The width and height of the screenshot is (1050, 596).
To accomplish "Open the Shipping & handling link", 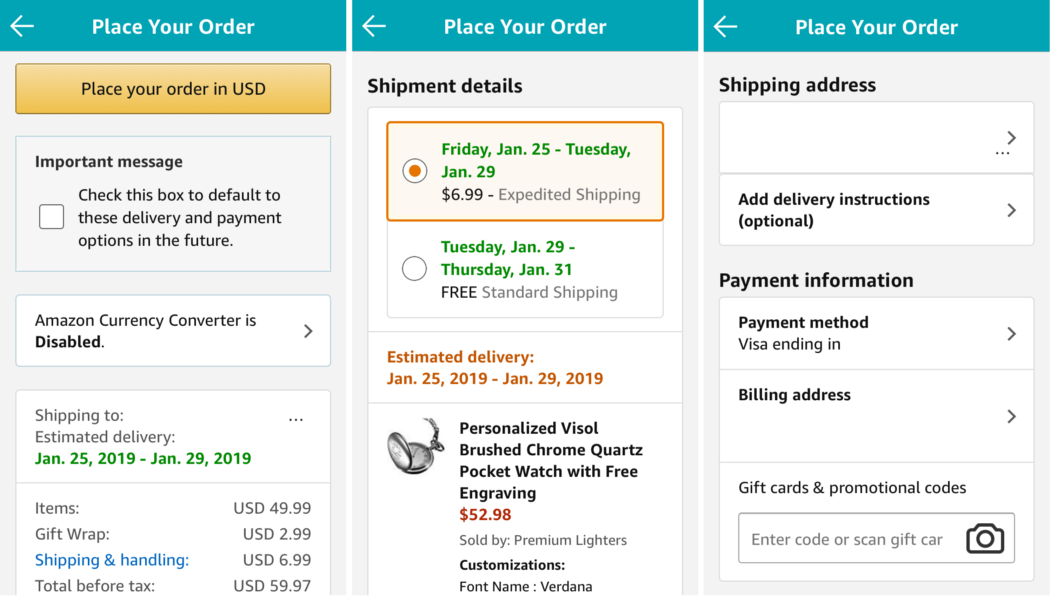I will click(x=112, y=560).
